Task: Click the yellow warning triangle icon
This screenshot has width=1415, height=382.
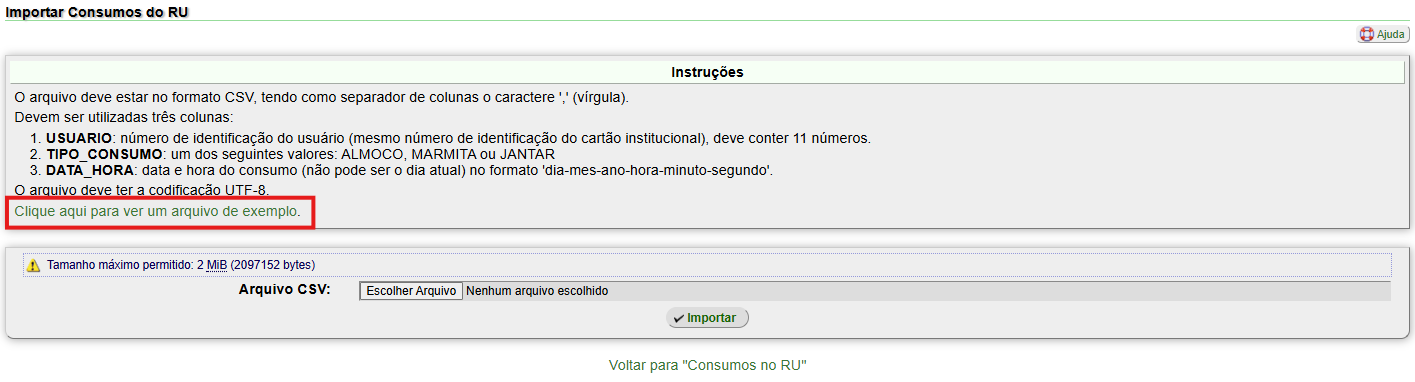Action: [34, 265]
